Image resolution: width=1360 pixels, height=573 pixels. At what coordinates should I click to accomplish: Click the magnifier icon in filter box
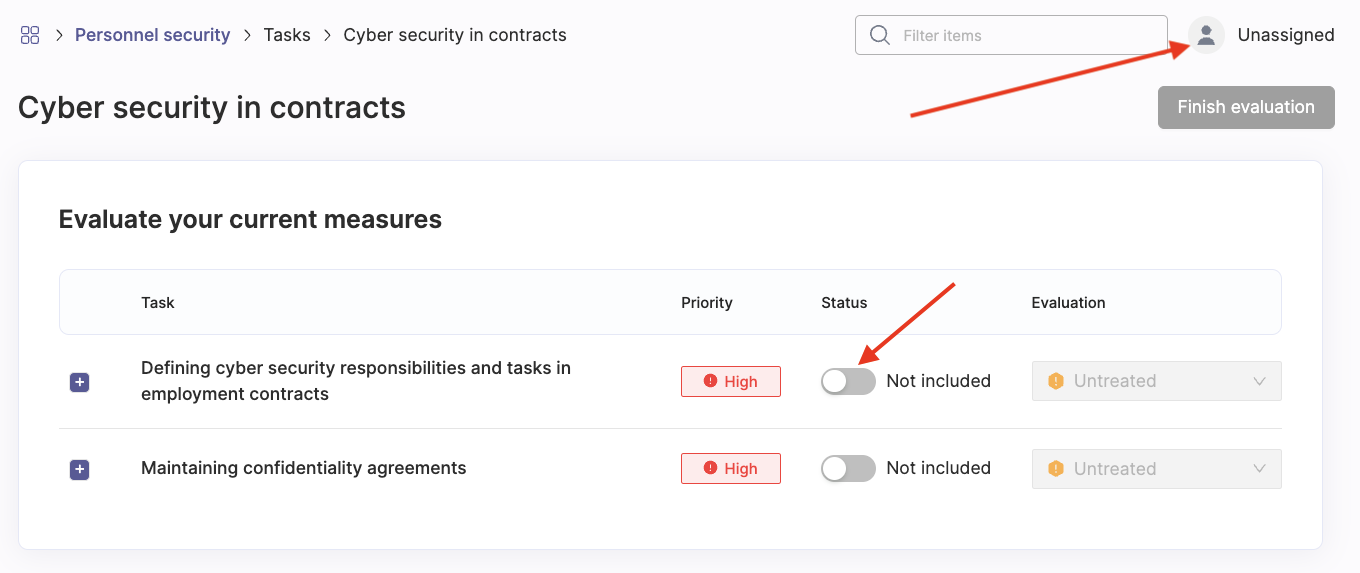[x=880, y=35]
